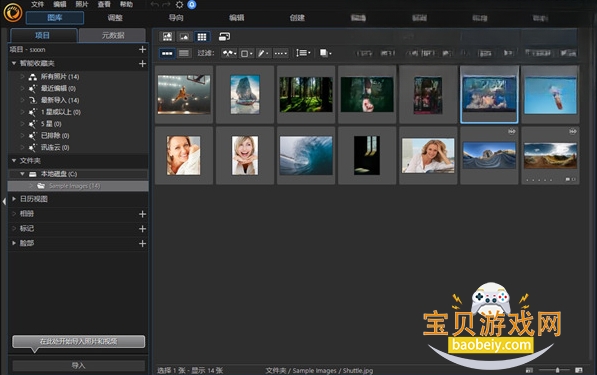This screenshot has height=375, width=597.
Task: Open the secondary display monitor icon
Action: [x=224, y=37]
